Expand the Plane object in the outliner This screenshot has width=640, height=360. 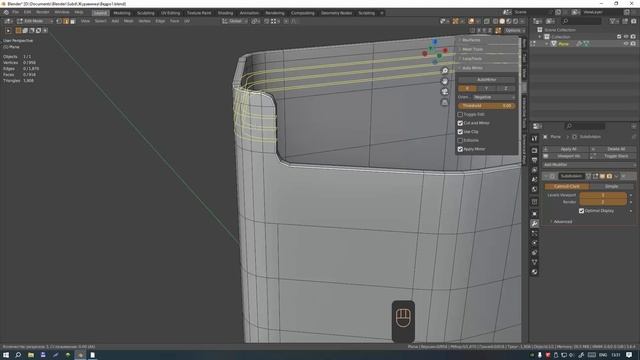pos(547,44)
